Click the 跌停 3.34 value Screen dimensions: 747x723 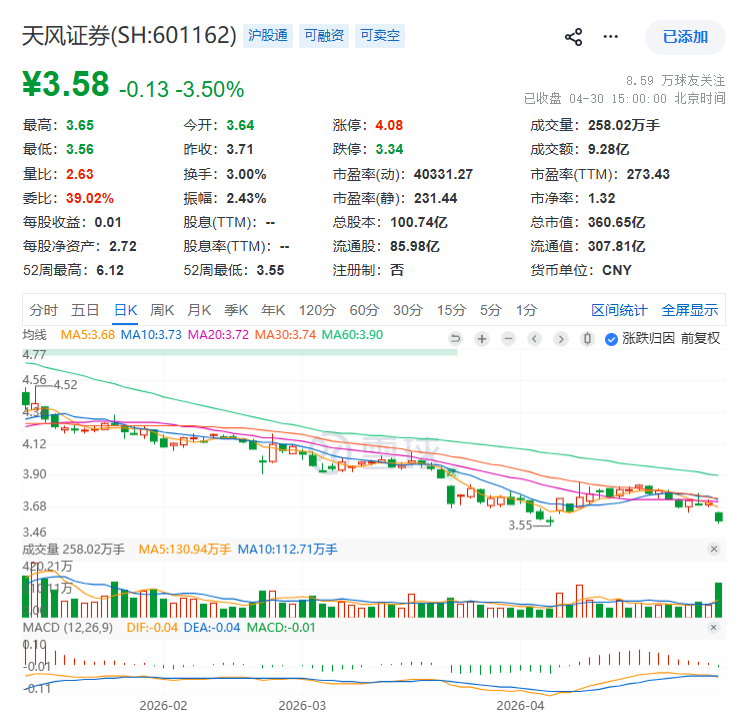click(389, 150)
